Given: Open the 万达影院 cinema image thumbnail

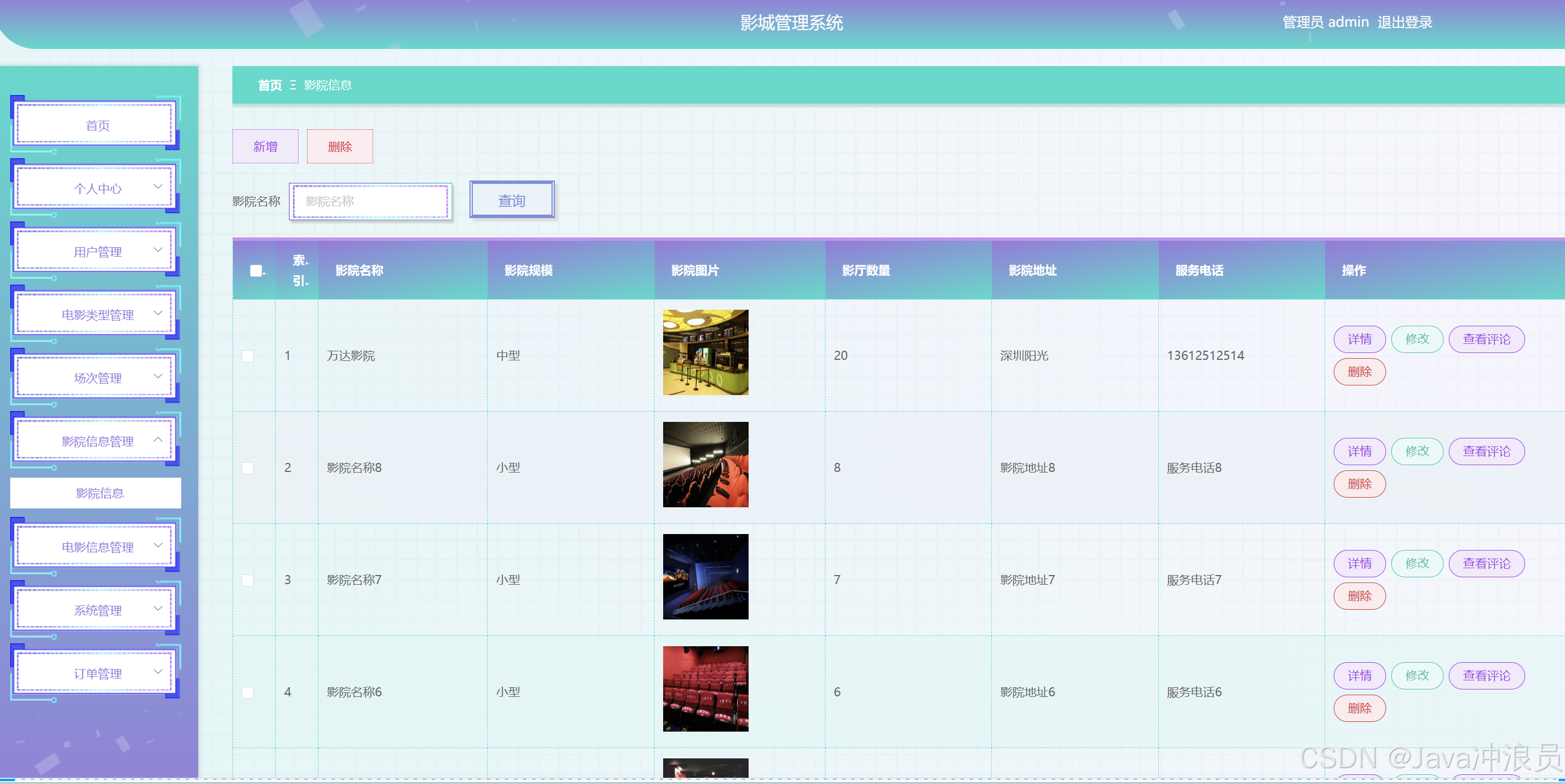Looking at the screenshot, I should pyautogui.click(x=705, y=352).
